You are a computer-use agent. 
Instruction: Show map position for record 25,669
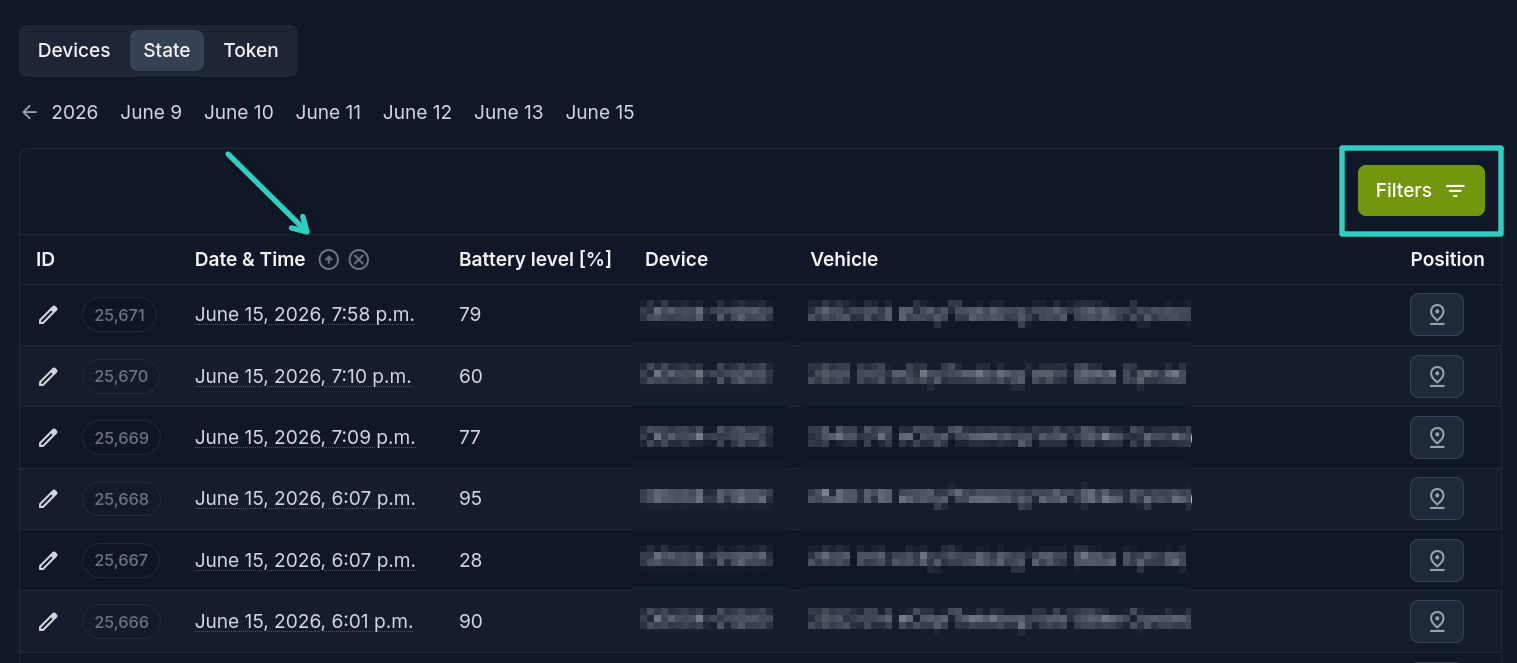click(x=1437, y=438)
